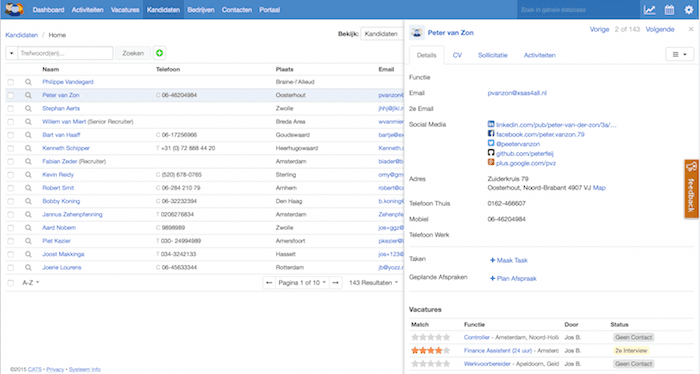Open the calendar icon in top bar
This screenshot has width=700, height=374.
coord(669,10)
